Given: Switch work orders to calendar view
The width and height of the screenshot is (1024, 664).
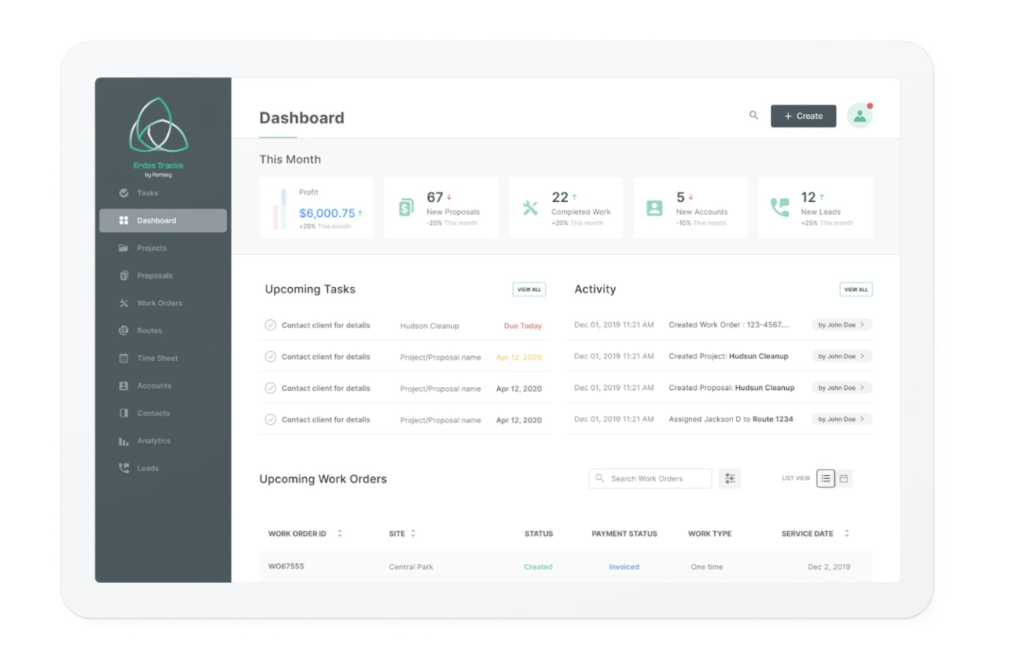Looking at the screenshot, I should point(844,478).
